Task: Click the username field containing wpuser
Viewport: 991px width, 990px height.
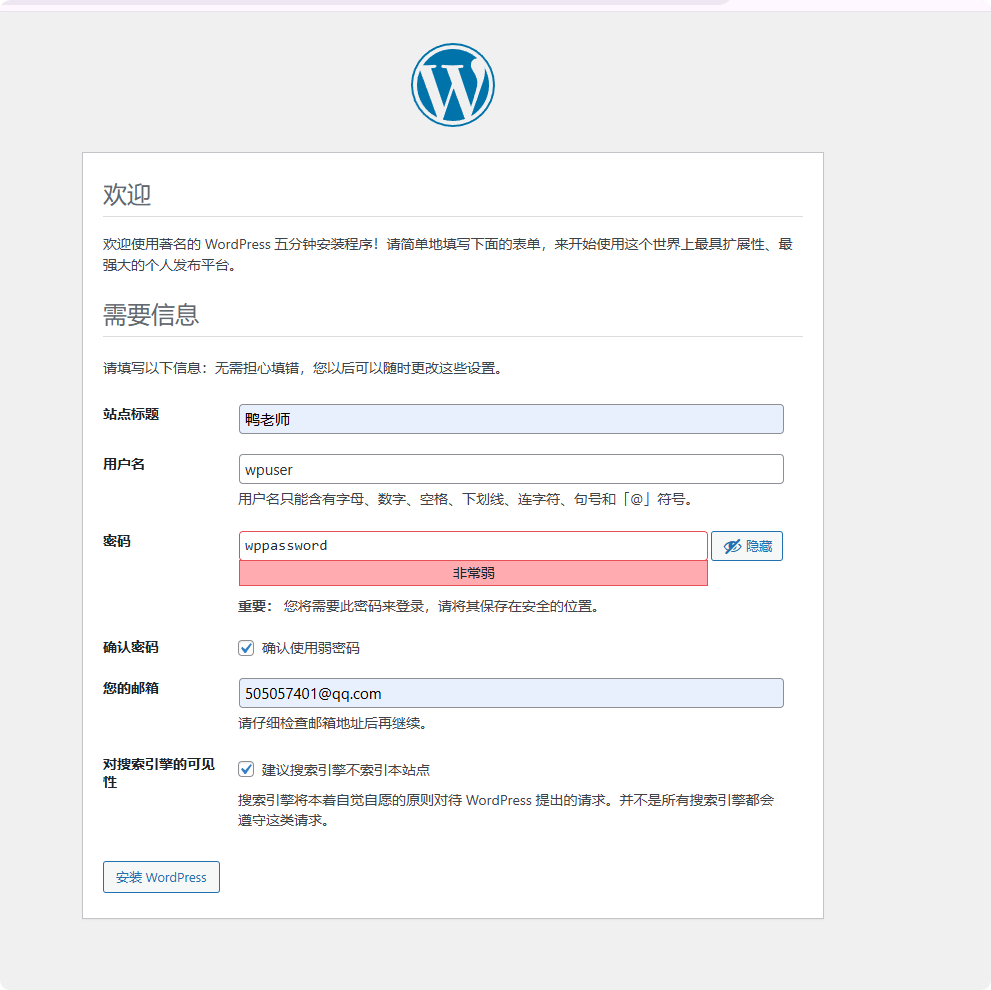Action: point(511,469)
